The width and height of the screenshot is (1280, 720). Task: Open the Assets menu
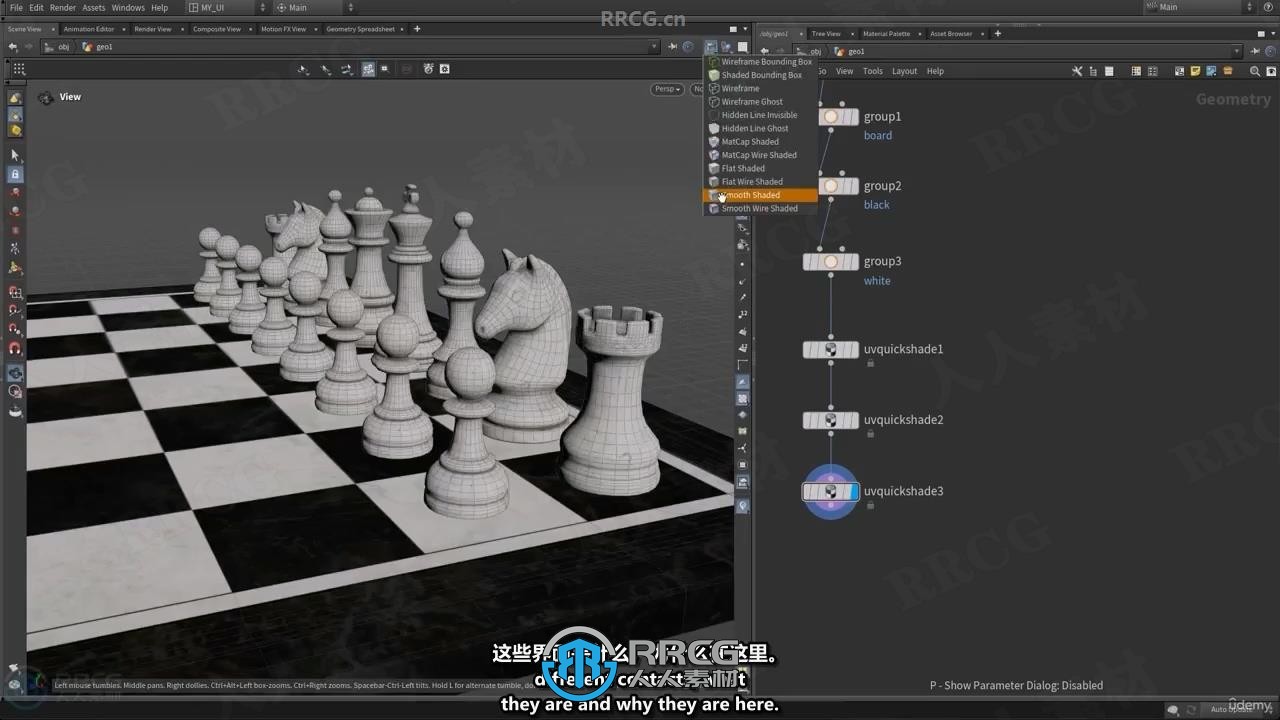point(94,8)
